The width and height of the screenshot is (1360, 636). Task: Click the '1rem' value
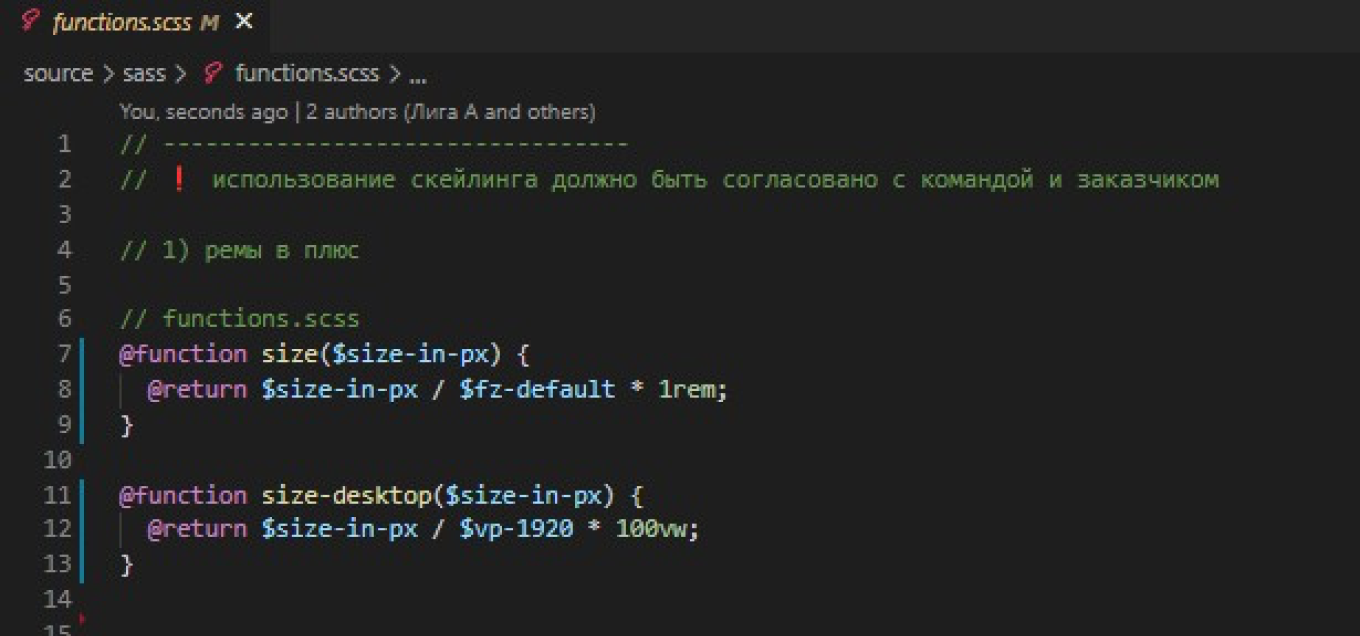[687, 389]
